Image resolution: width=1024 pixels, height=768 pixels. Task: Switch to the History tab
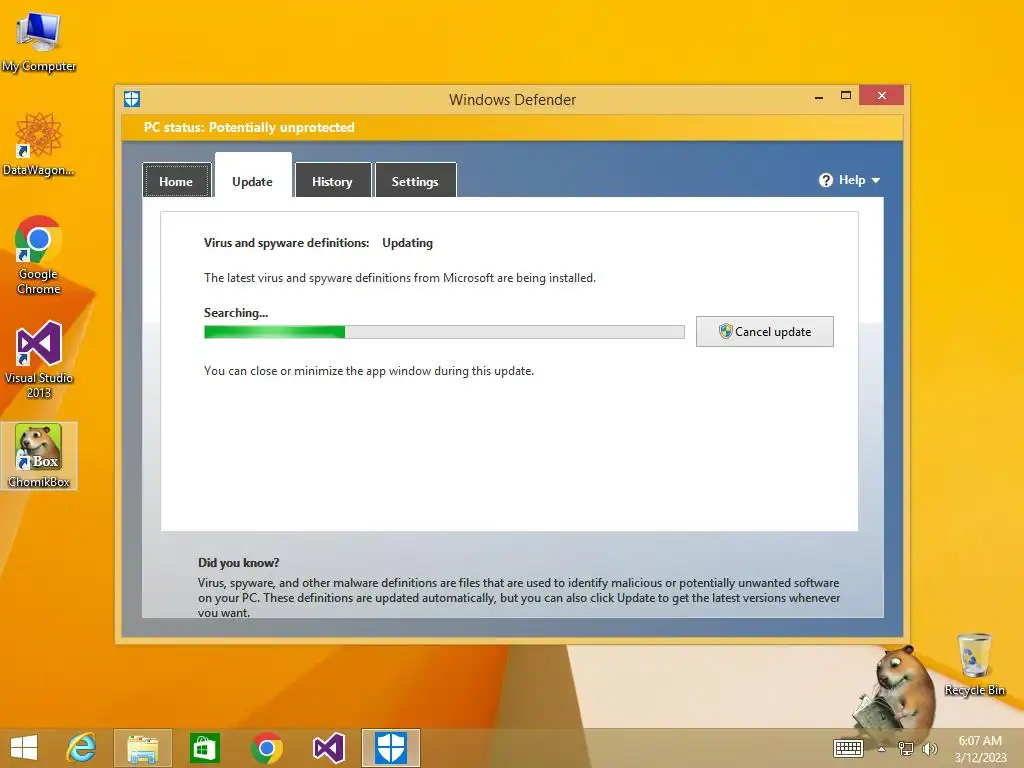[333, 180]
